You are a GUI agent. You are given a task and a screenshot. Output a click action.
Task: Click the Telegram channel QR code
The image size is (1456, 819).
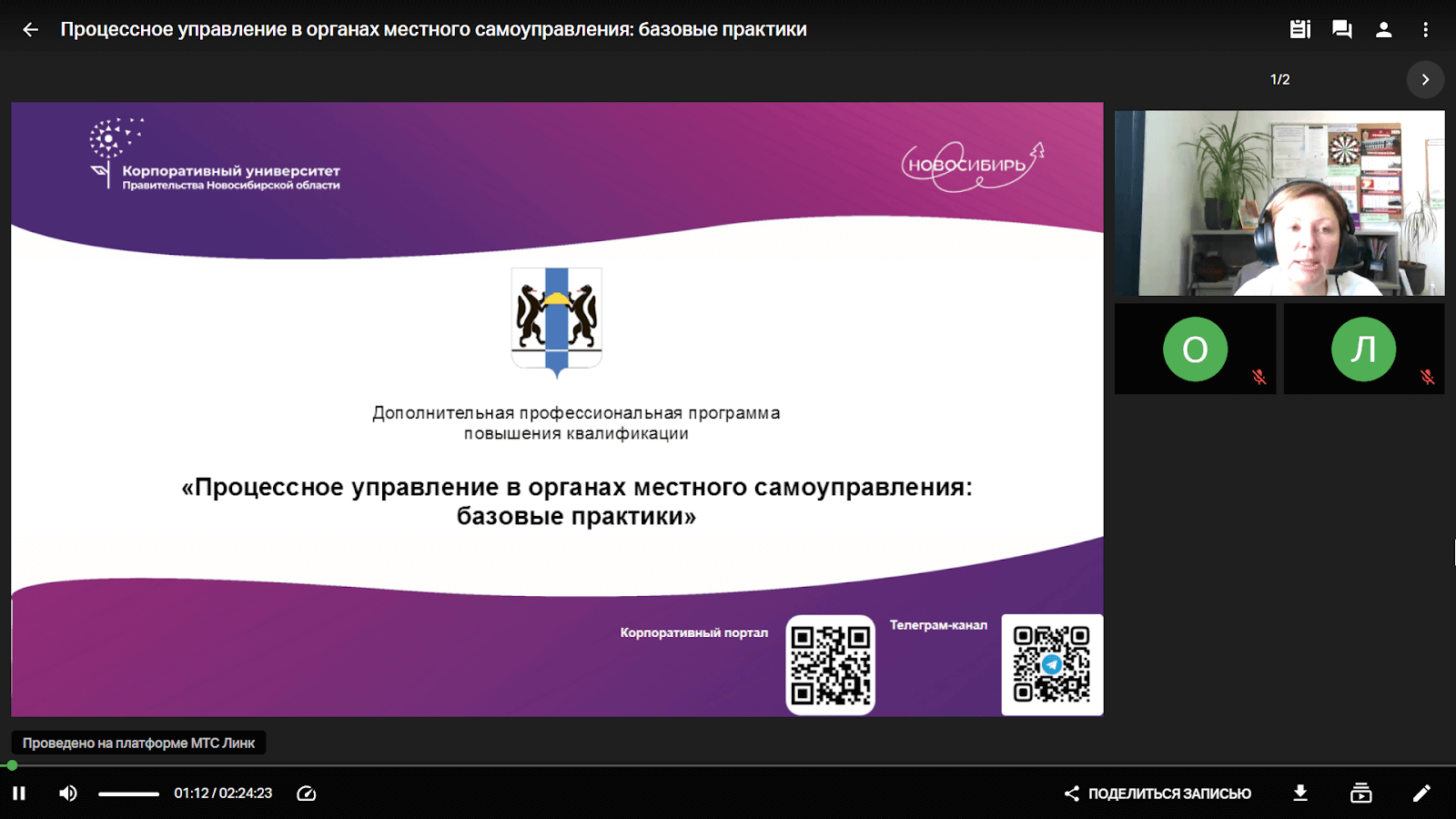[1052, 665]
